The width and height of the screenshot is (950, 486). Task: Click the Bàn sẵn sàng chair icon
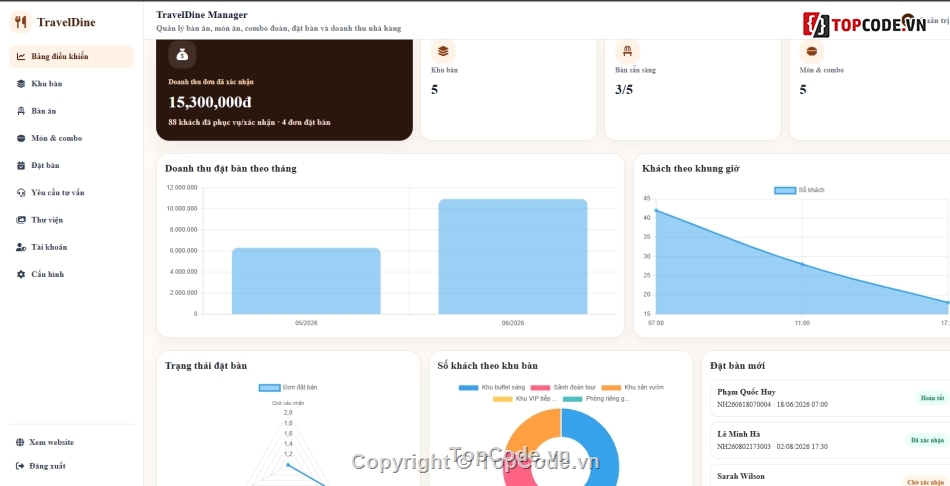[x=627, y=51]
